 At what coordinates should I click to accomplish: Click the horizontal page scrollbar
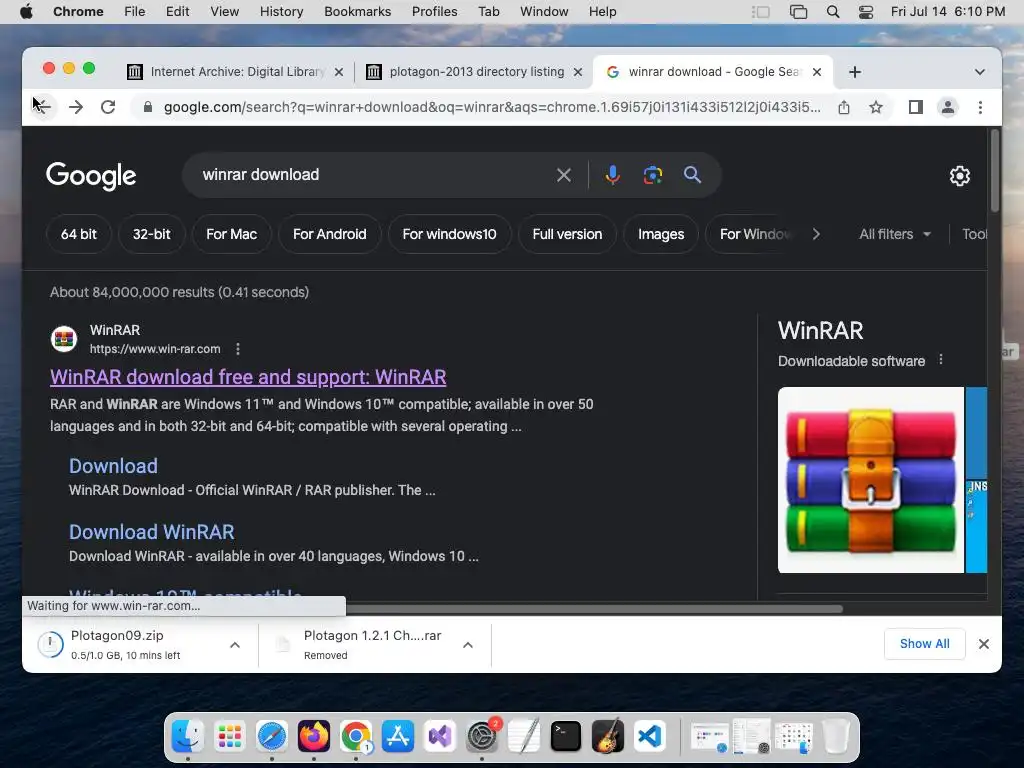tap(594, 609)
